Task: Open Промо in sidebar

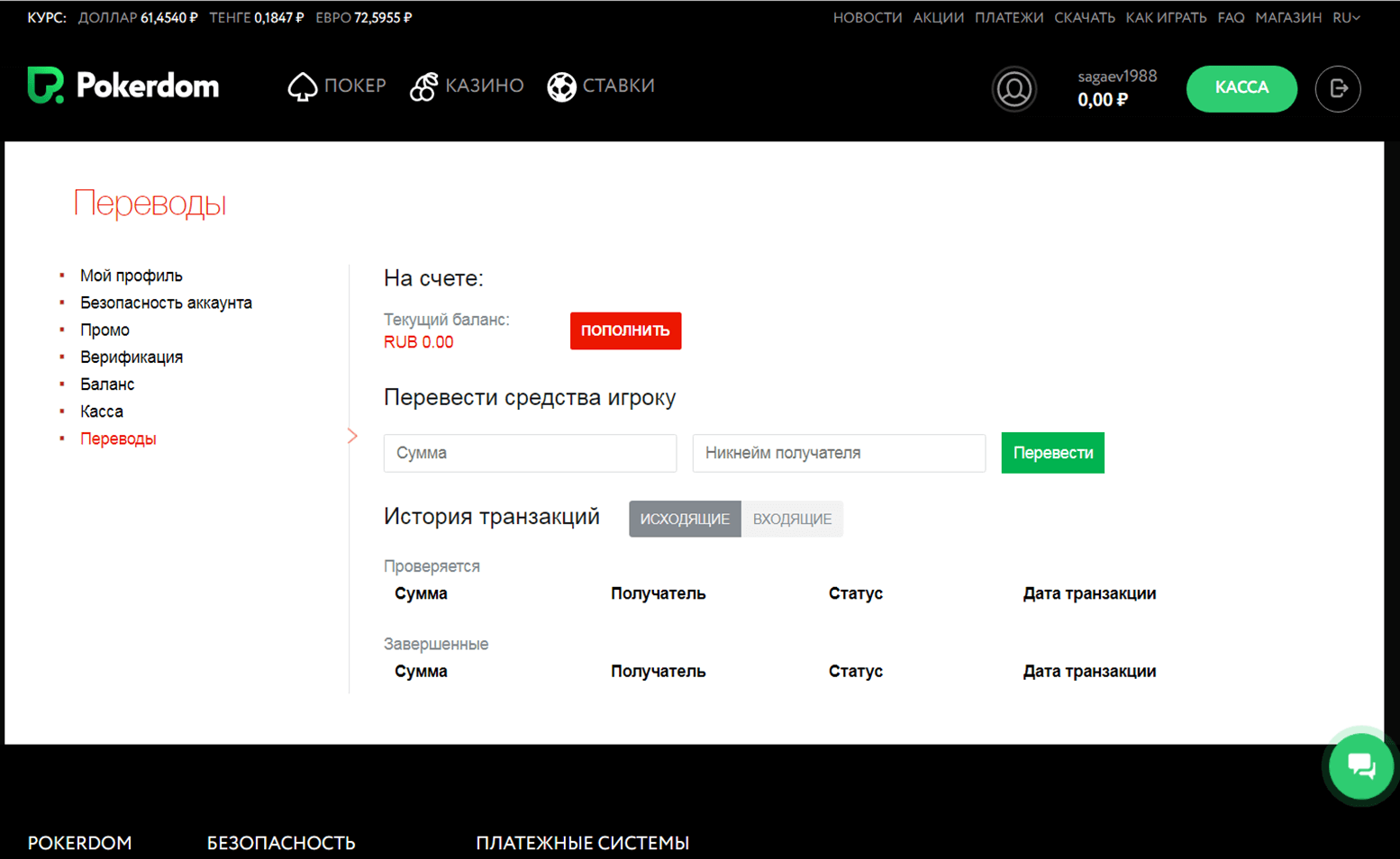Action: click(x=105, y=330)
